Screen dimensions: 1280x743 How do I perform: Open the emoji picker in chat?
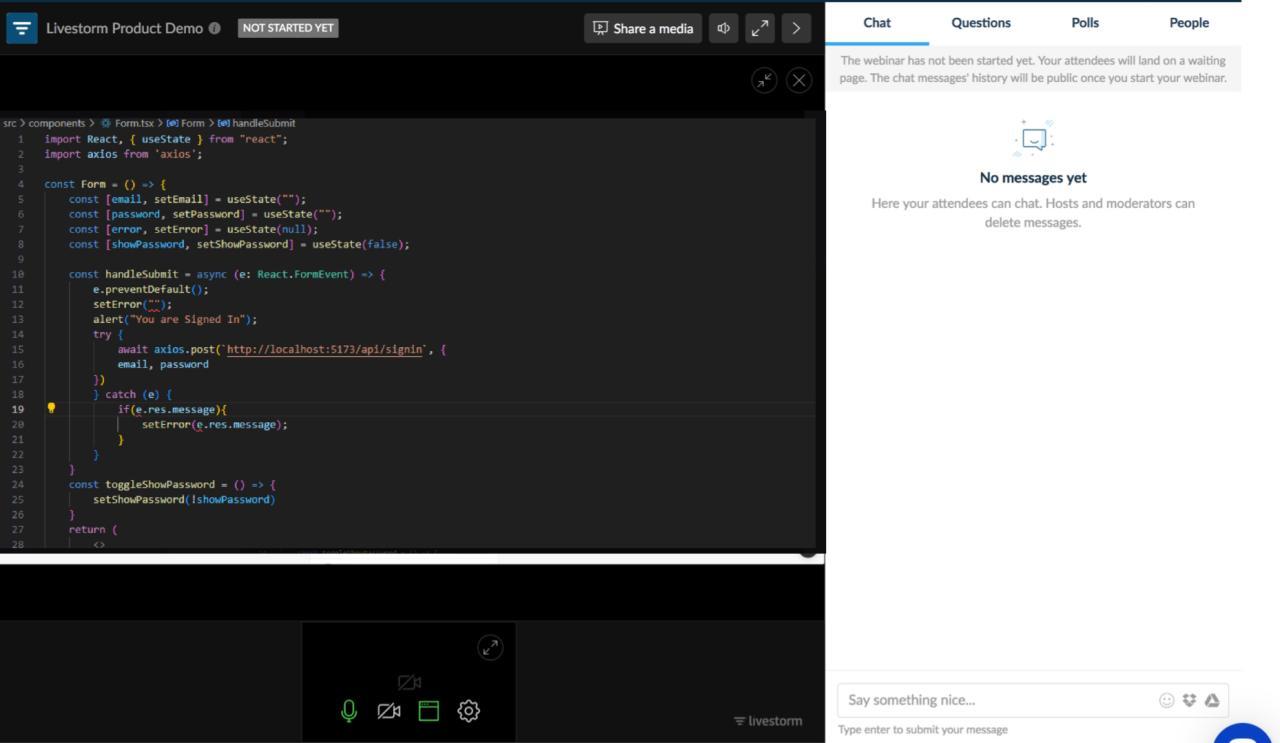click(x=1166, y=700)
